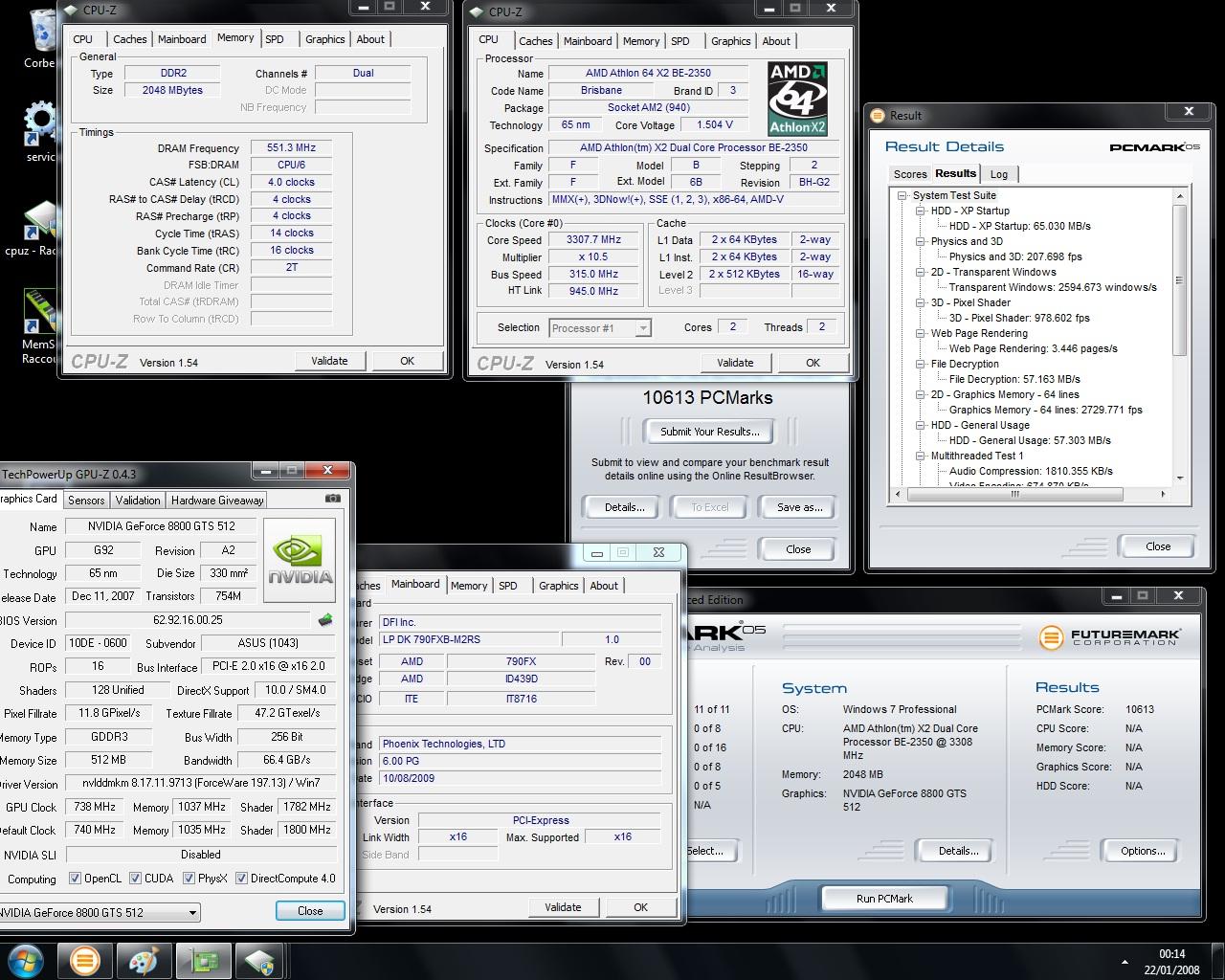Collapse the Multithreaded Test 1 node
Image resolution: width=1225 pixels, height=980 pixels.
pyautogui.click(x=920, y=456)
